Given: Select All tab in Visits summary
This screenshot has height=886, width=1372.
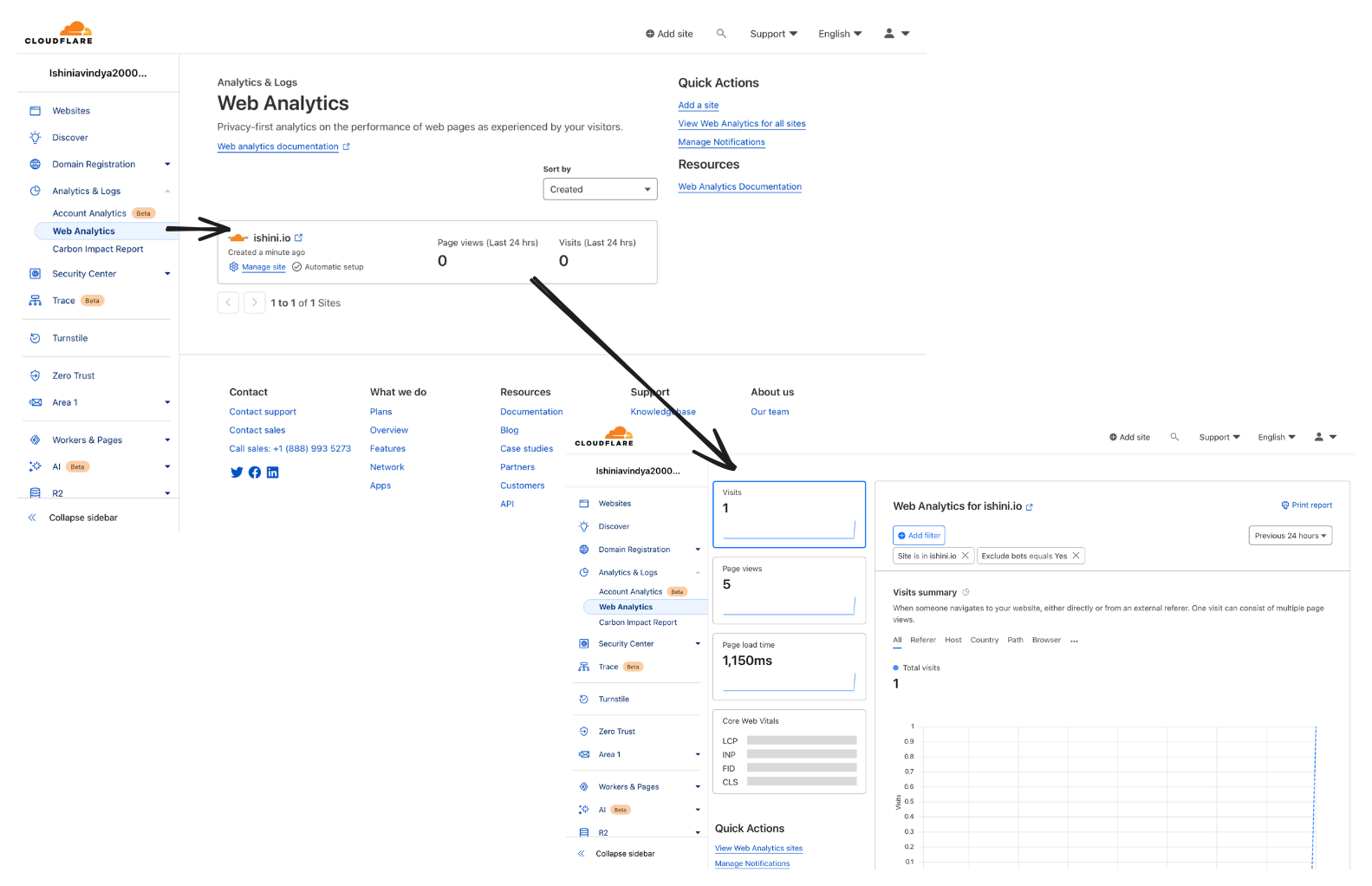Looking at the screenshot, I should pos(897,640).
